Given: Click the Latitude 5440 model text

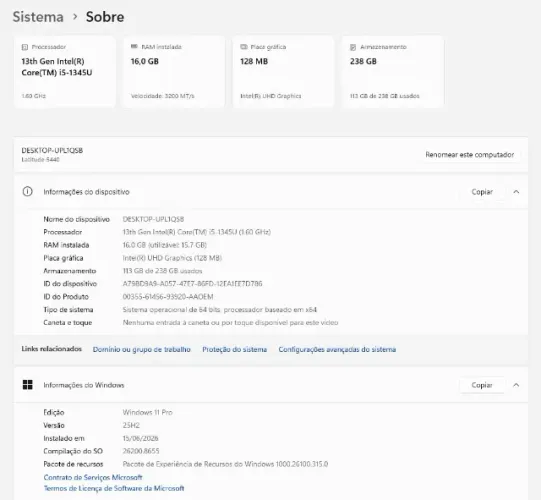Looking at the screenshot, I should coord(40,159).
